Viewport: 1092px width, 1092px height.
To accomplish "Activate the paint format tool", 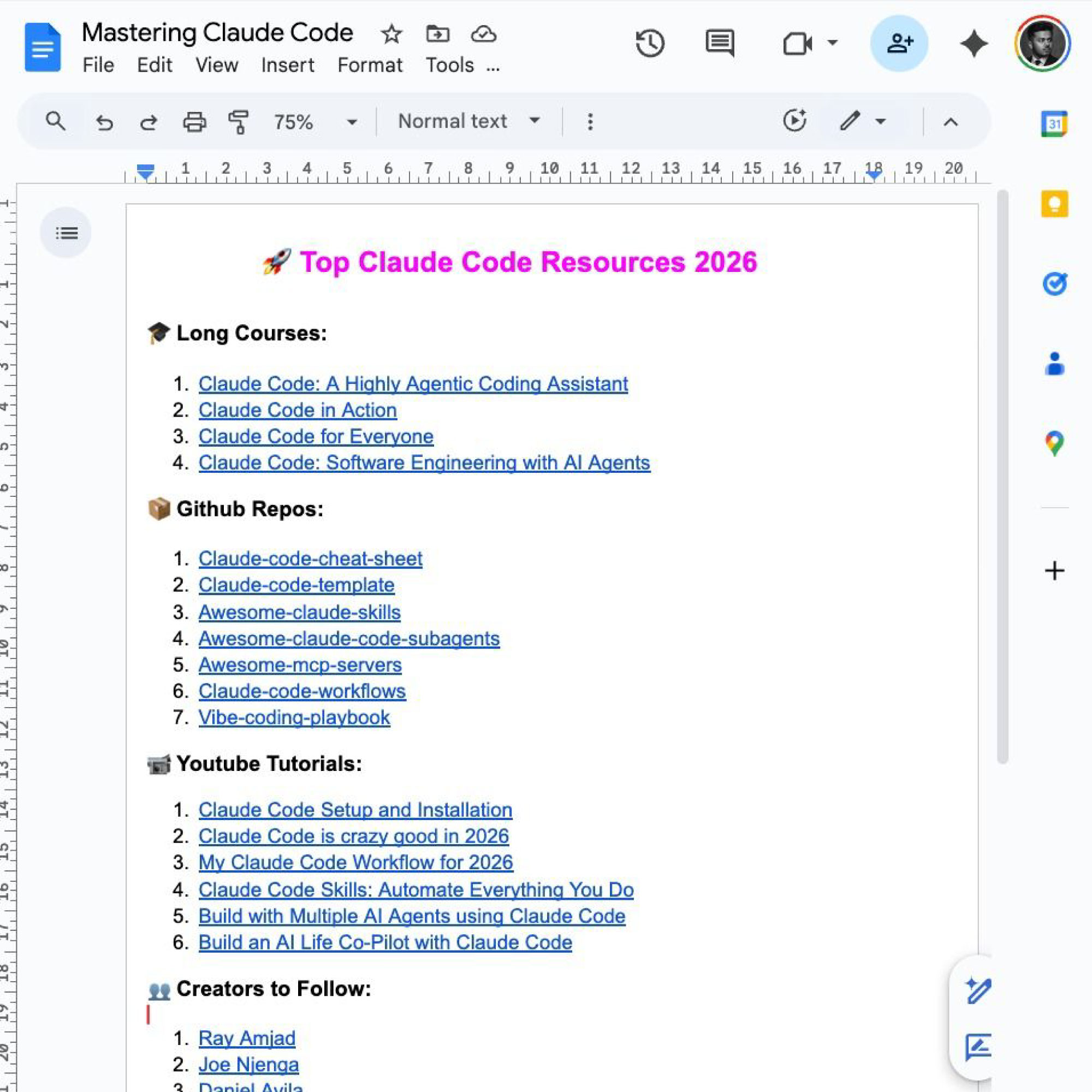I will coord(239,122).
